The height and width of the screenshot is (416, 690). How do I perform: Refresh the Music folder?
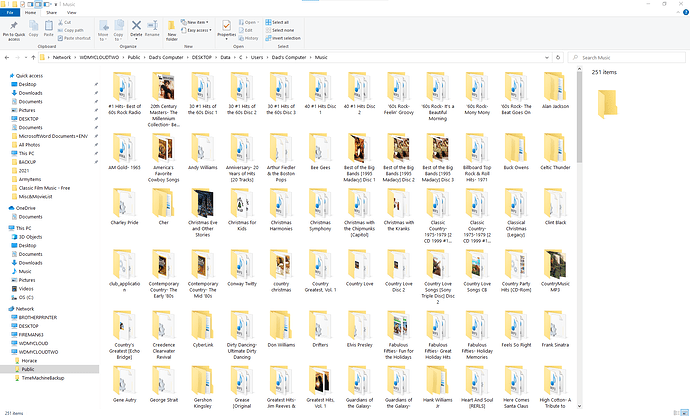[x=558, y=58]
